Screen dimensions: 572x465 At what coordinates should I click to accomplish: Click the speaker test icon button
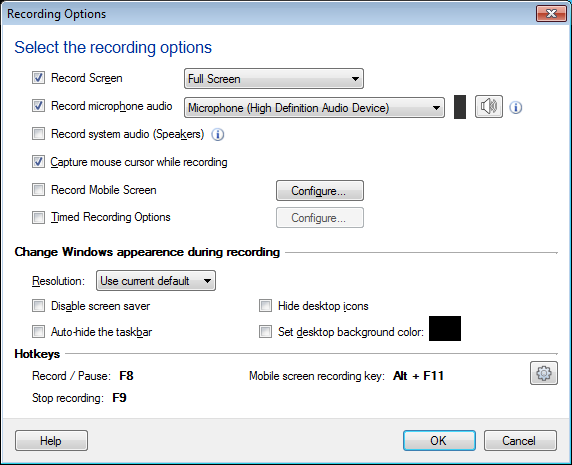pyautogui.click(x=488, y=107)
